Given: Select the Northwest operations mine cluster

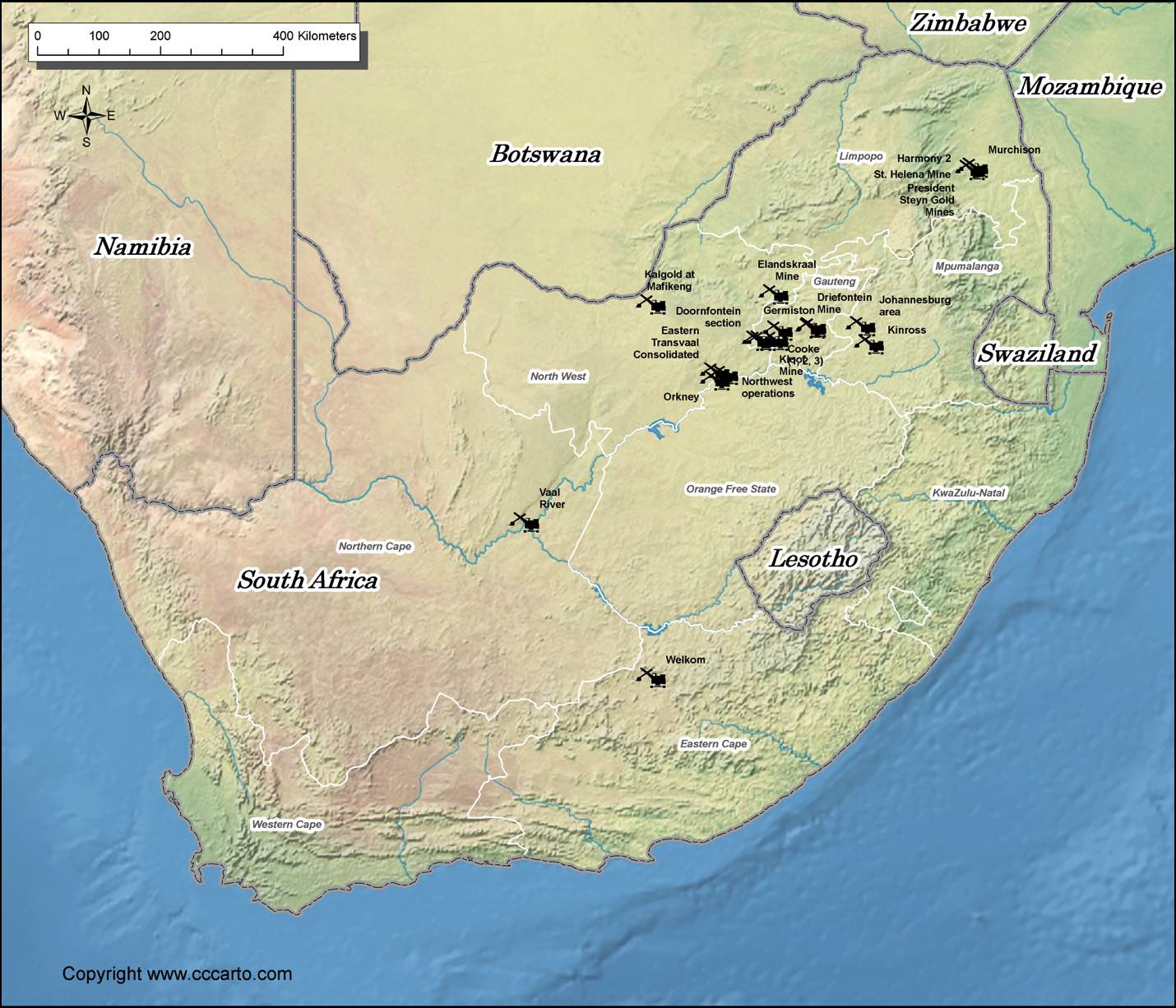Looking at the screenshot, I should (719, 376).
